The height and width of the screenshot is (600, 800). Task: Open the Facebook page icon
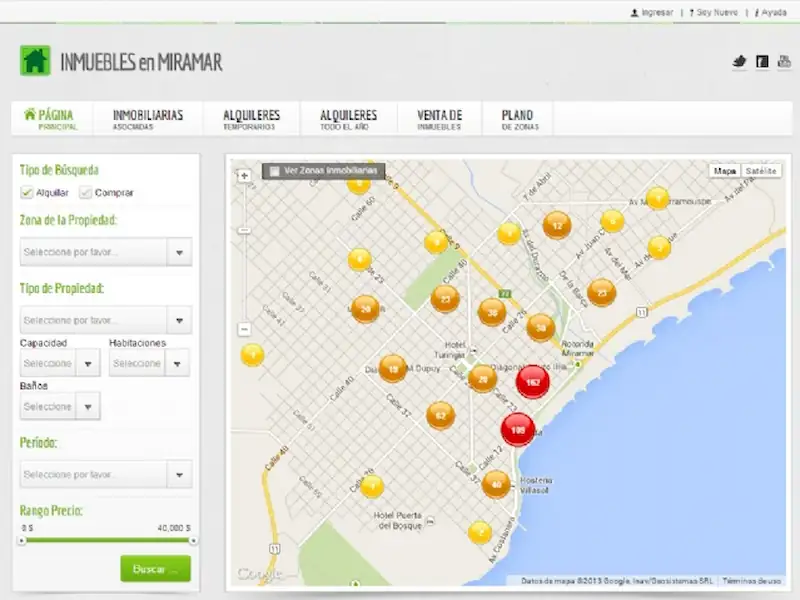click(762, 61)
